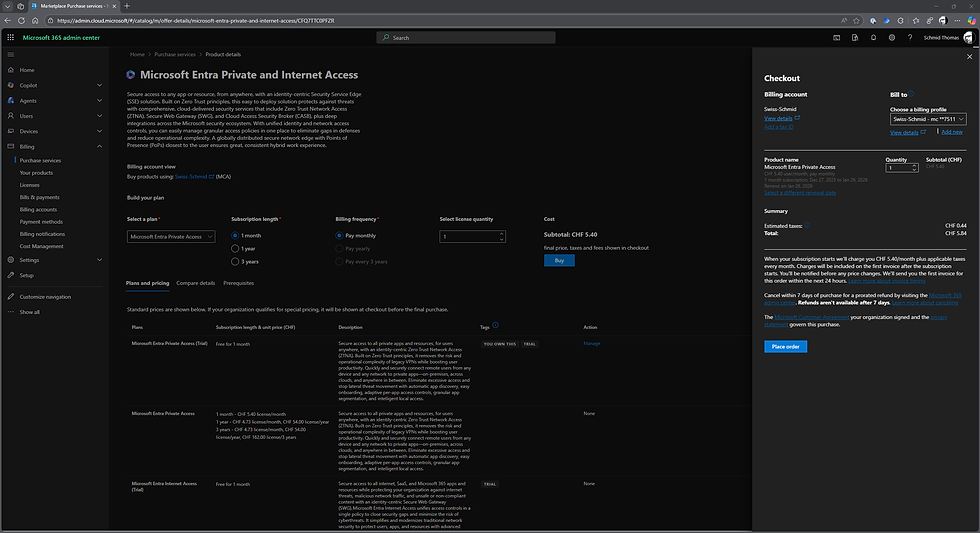This screenshot has width=980, height=533.
Task: Click the Tags column info icon
Action: [496, 325]
